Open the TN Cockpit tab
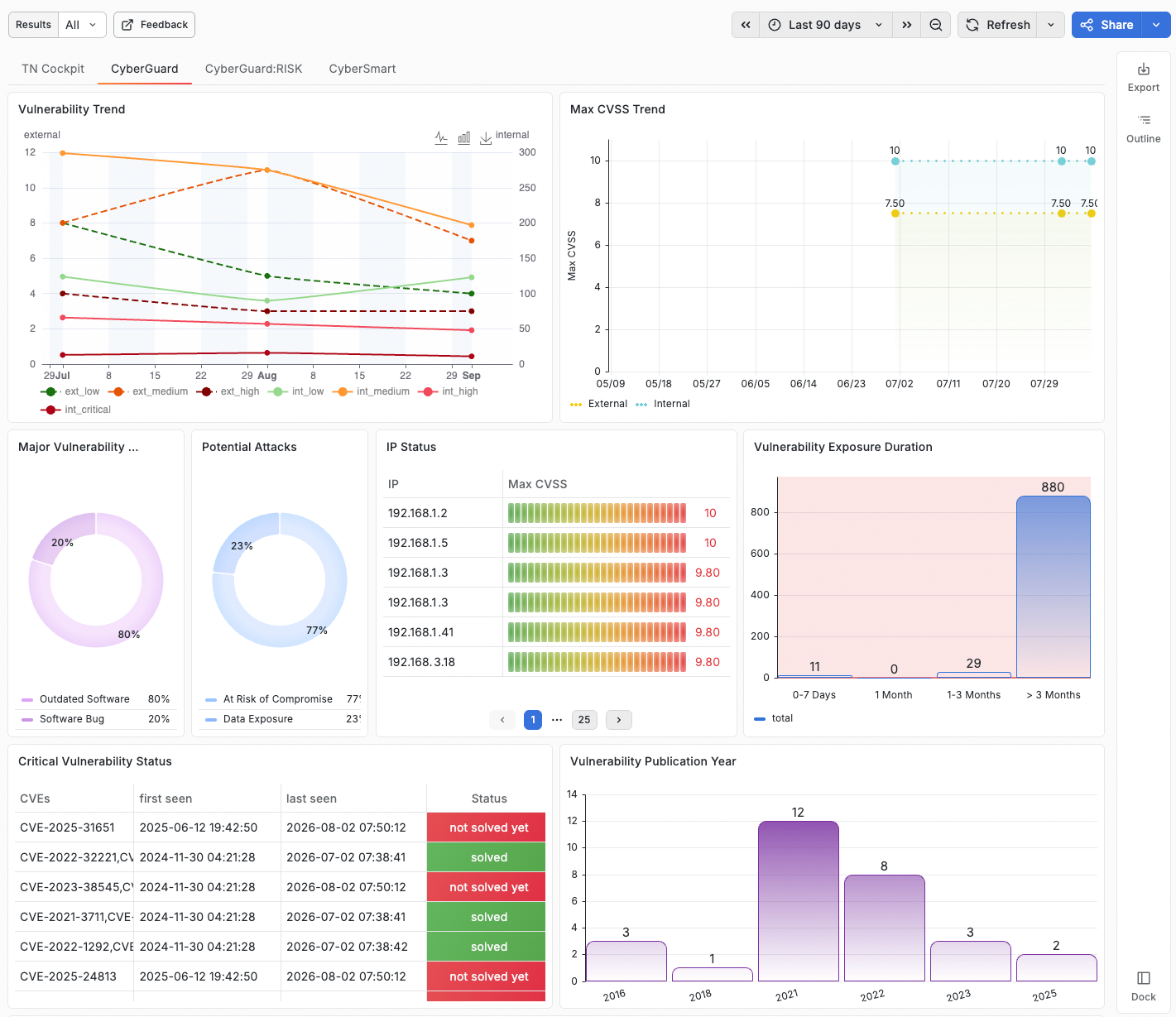Image resolution: width=1176 pixels, height=1017 pixels. point(53,69)
